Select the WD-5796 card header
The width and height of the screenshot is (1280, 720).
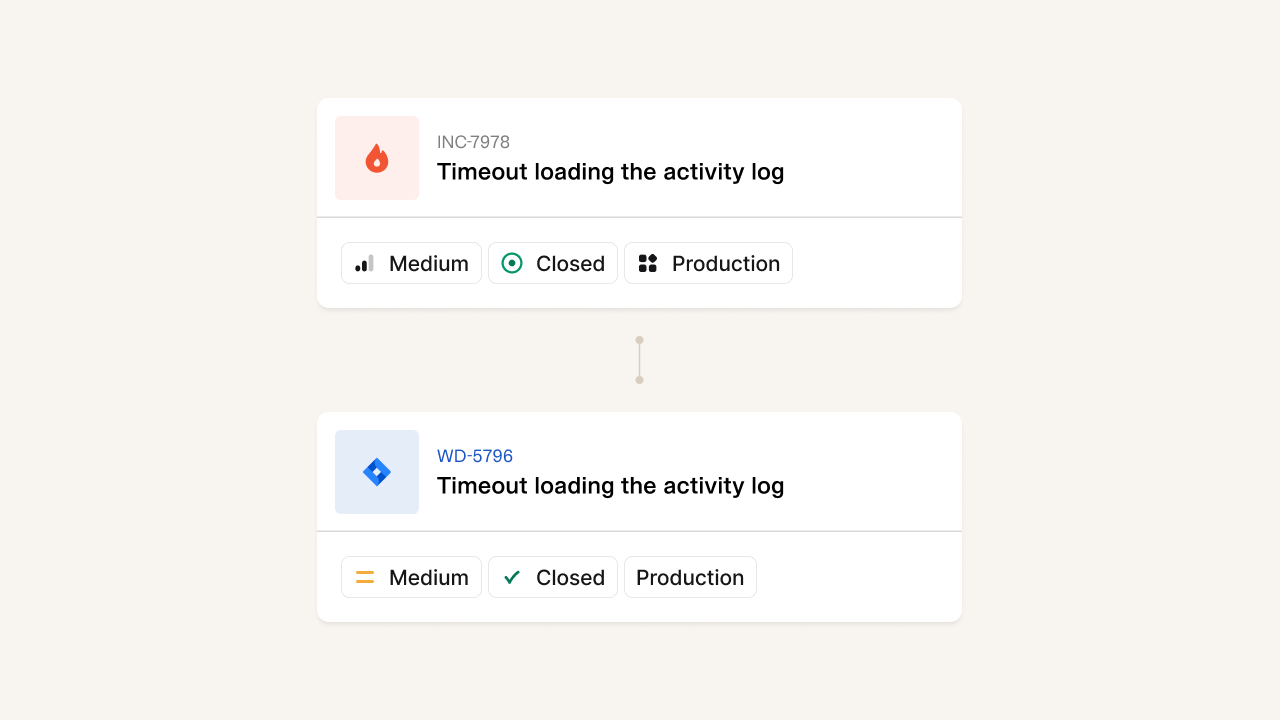pos(639,471)
